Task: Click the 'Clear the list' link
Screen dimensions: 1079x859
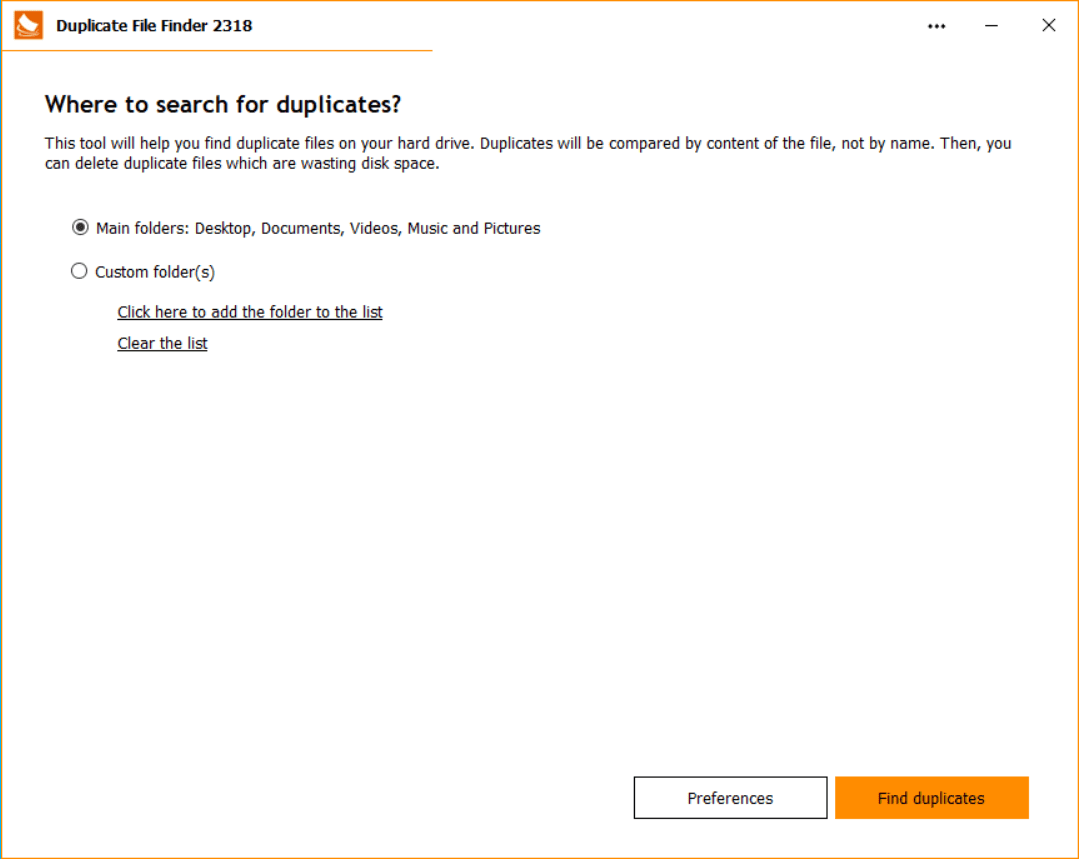Action: tap(162, 344)
